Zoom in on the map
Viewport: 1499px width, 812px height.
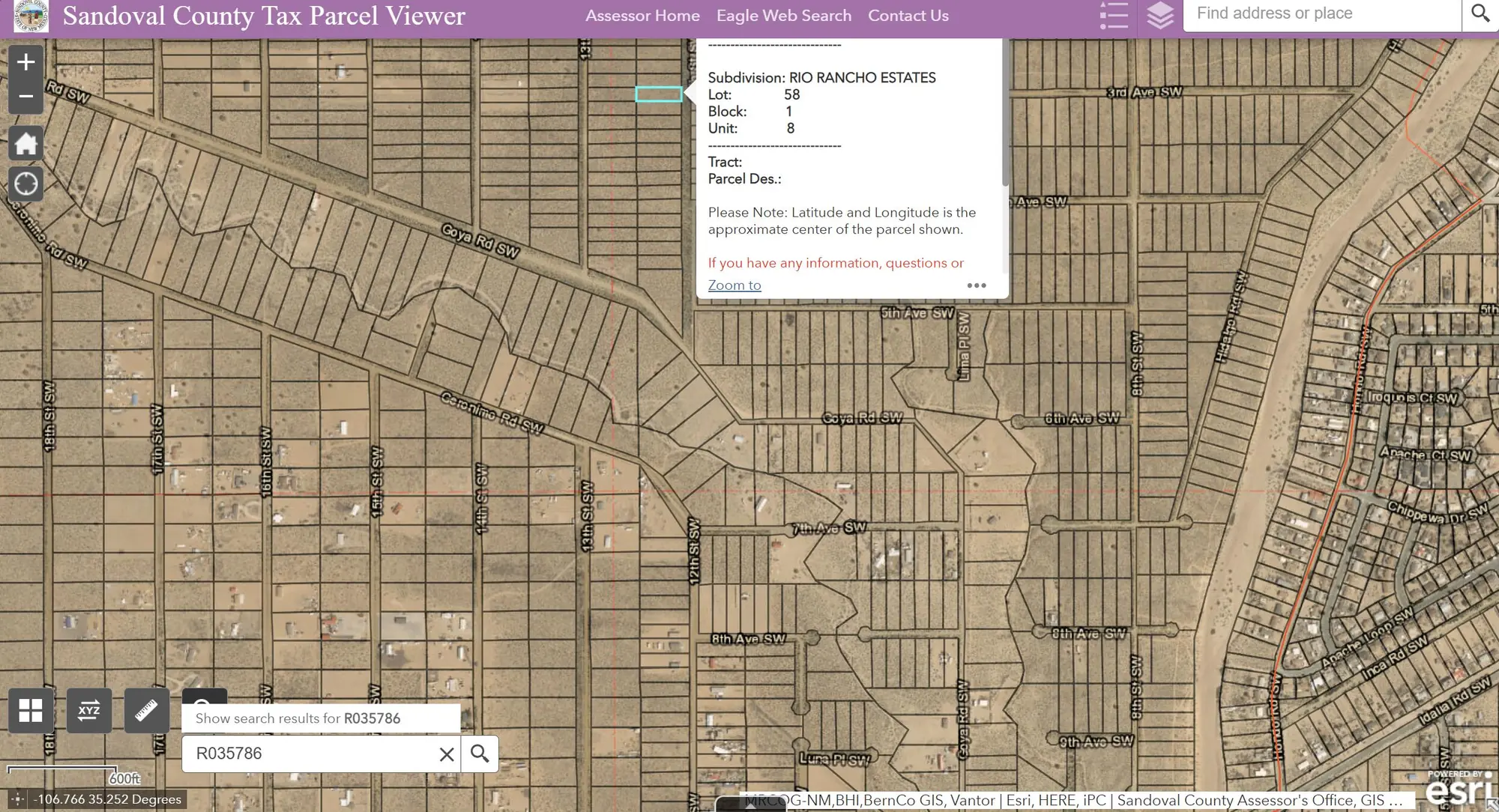pos(25,61)
